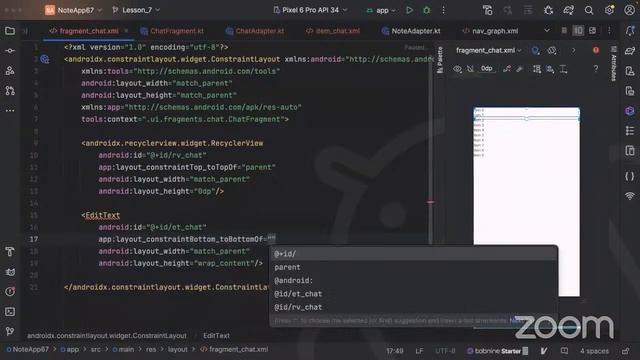Open Gradle tool window on right sidebar

(x=630, y=51)
